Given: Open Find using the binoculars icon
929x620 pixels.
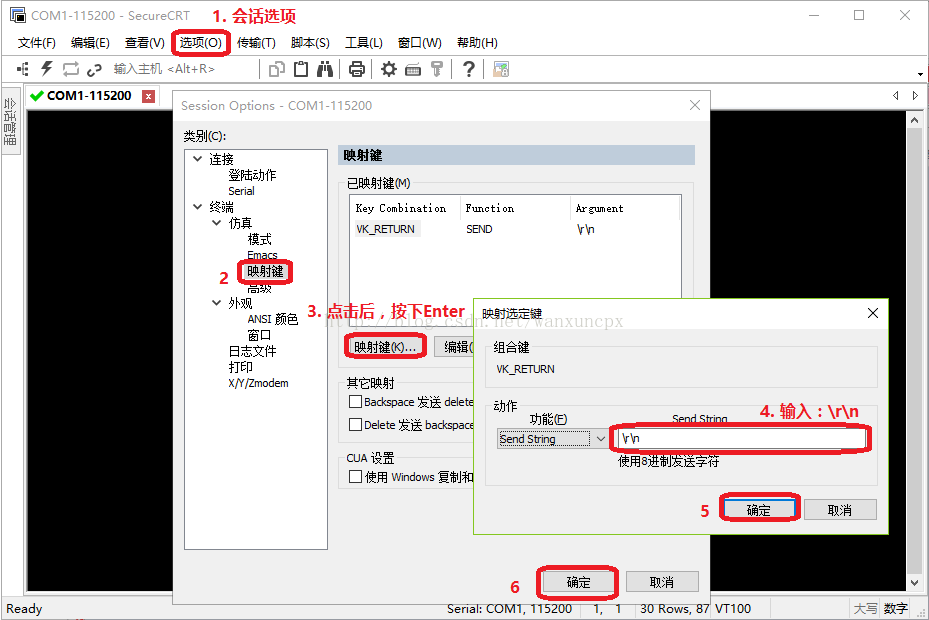Looking at the screenshot, I should click(327, 68).
